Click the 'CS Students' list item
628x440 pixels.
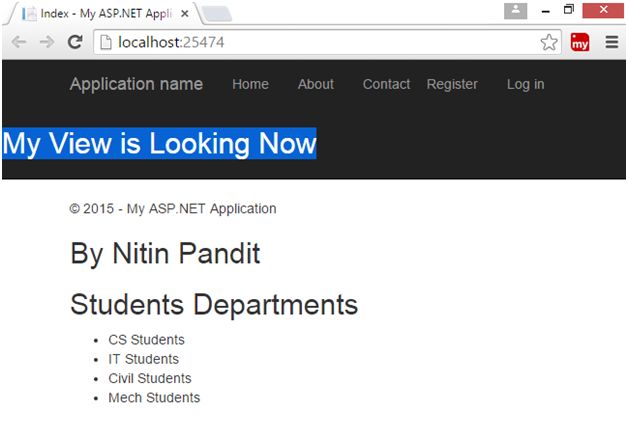pyautogui.click(x=146, y=340)
